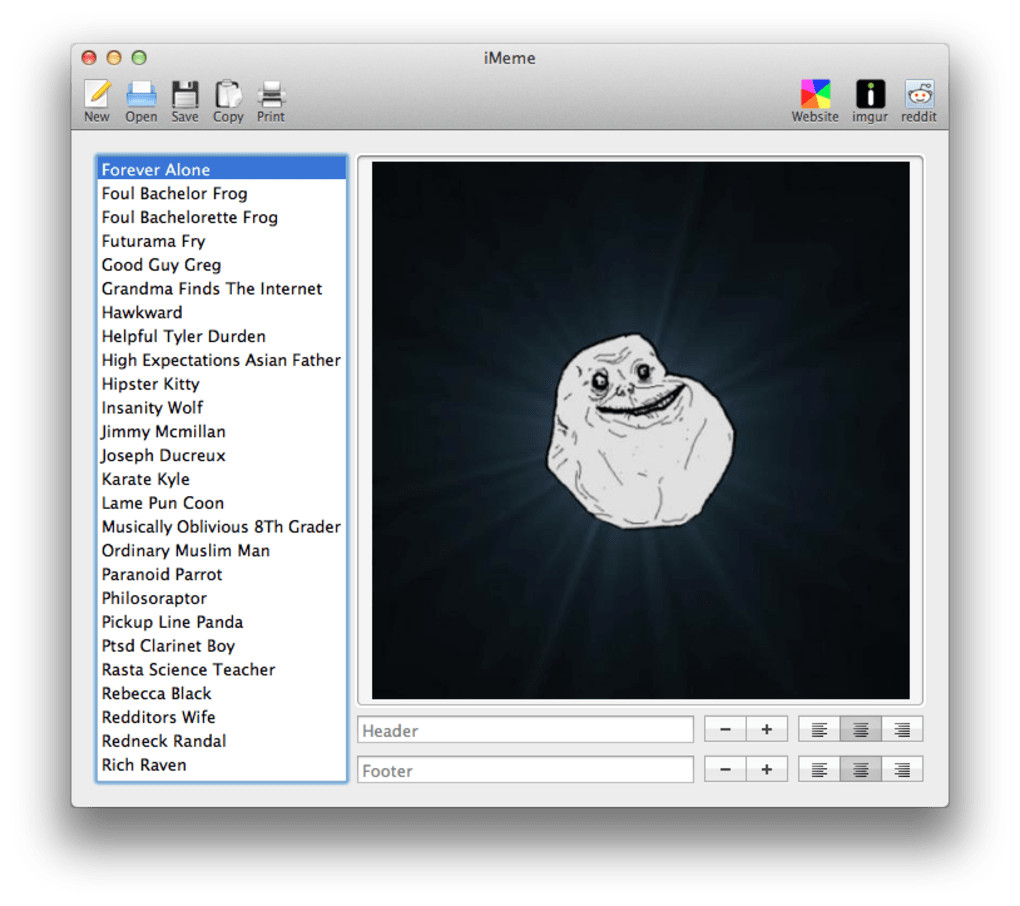The height and width of the screenshot is (906, 1020).
Task: Increase footer font size with plus button
Action: click(767, 770)
